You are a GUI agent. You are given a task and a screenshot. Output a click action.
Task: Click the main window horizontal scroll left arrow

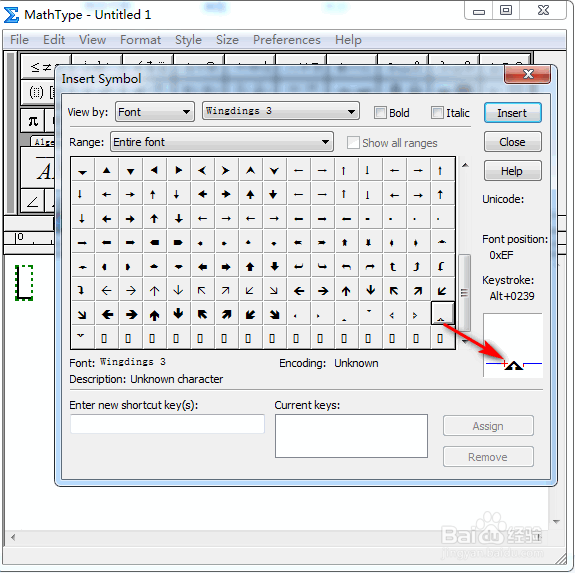click(13, 537)
